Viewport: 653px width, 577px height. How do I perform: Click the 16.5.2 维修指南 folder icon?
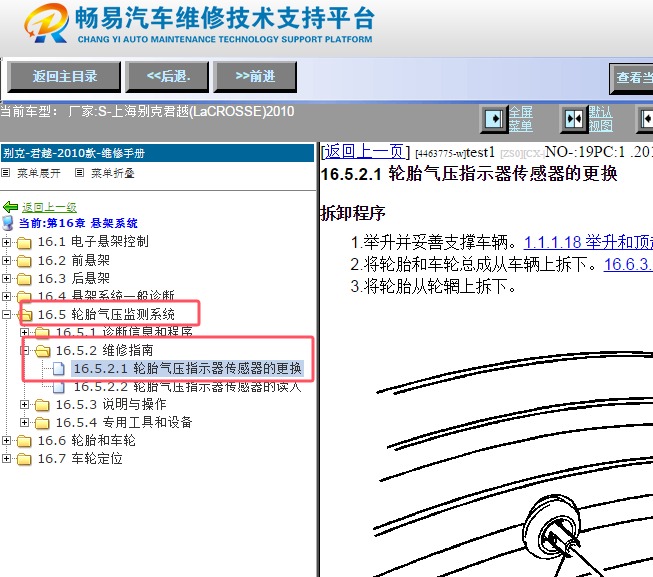point(42,351)
